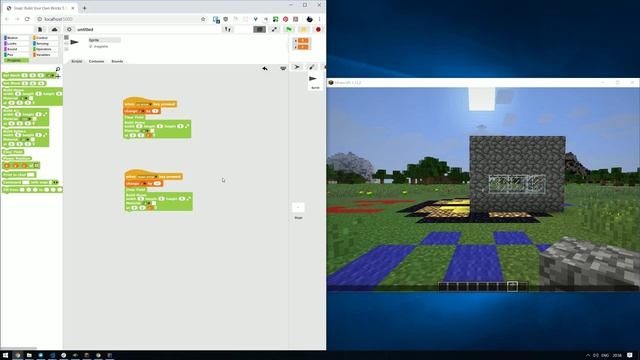Toggle the draggable checkbox for the sprite
This screenshot has height=360, width=640.
coord(91,47)
